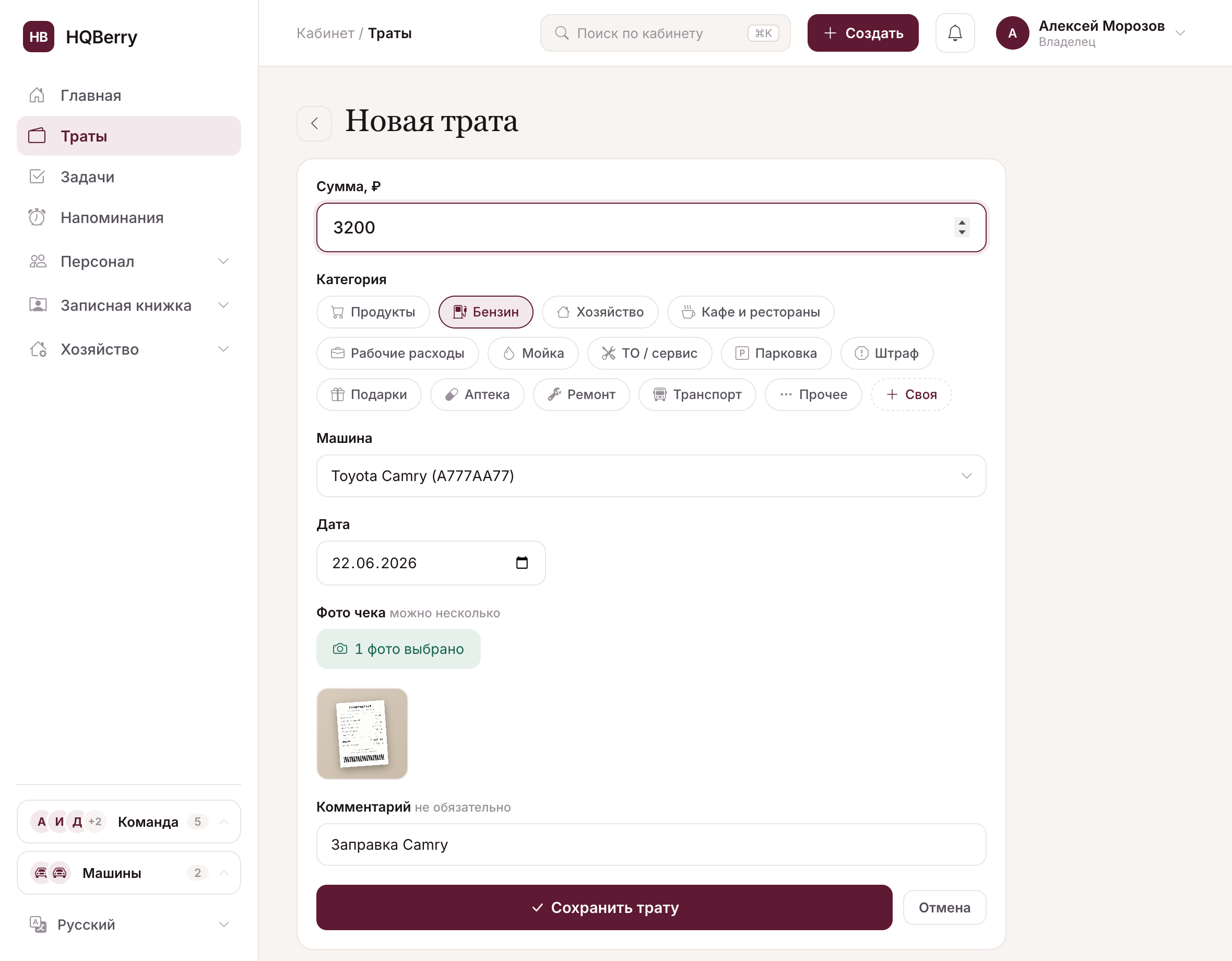Click the user avatar with letter A
The width and height of the screenshot is (1232, 961).
1013,33
